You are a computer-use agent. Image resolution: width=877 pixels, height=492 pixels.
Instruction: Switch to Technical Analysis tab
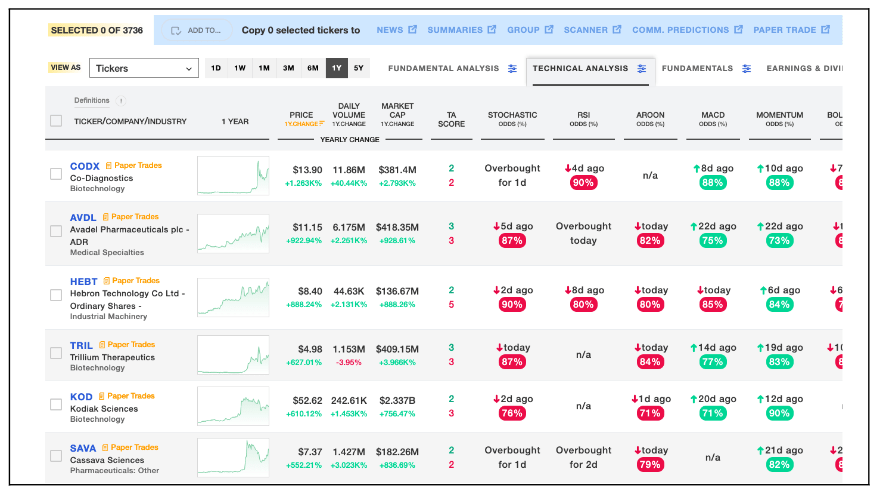(580, 68)
